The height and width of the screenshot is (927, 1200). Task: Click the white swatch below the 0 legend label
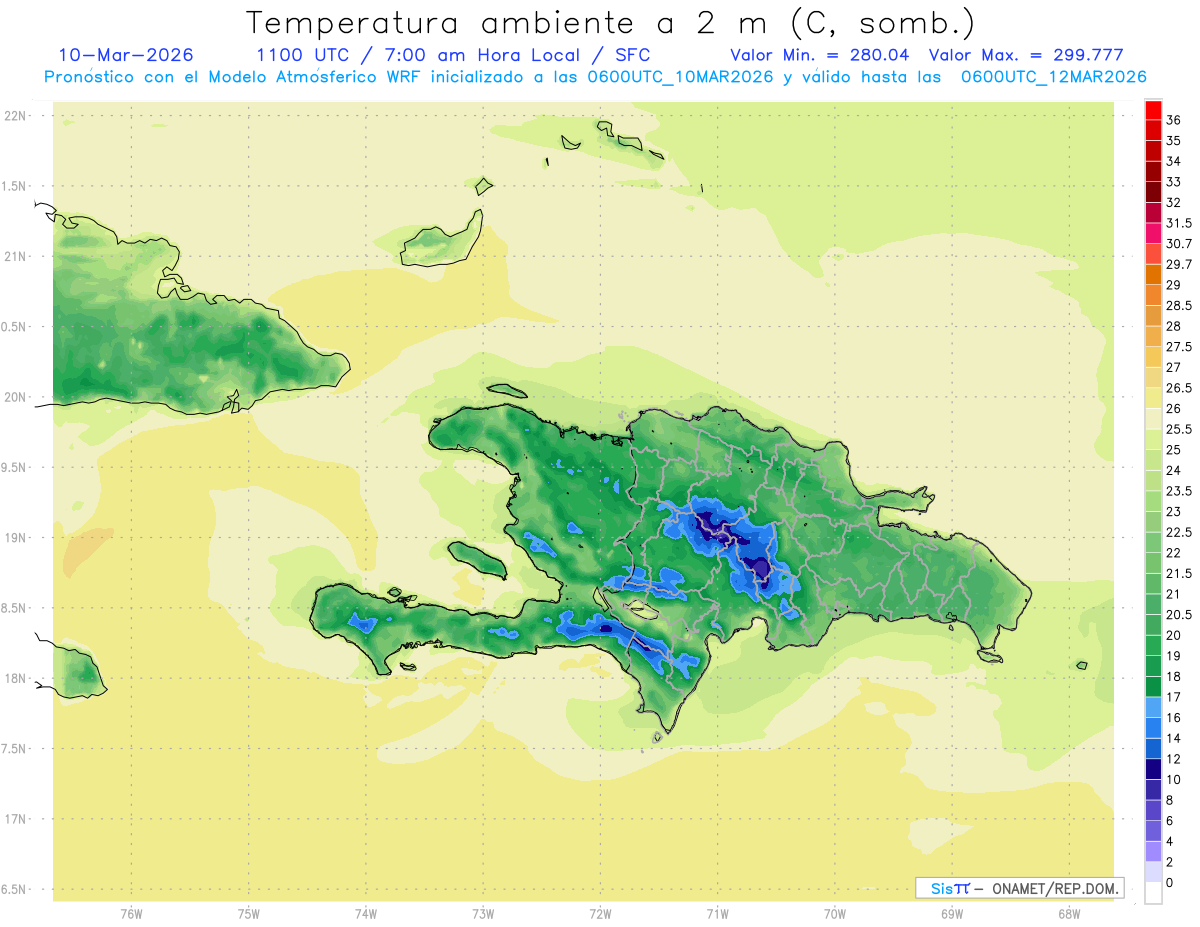click(x=1153, y=893)
